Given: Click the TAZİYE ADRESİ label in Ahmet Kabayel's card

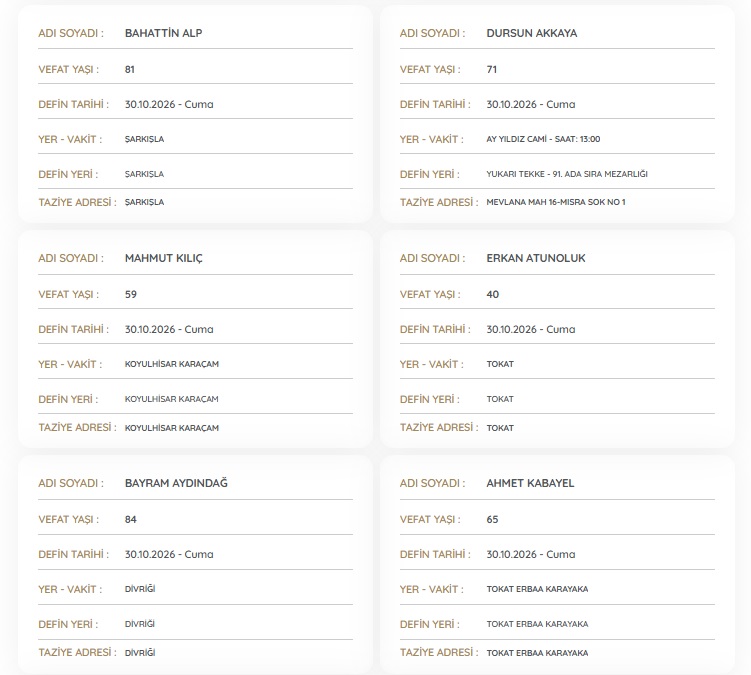Looking at the screenshot, I should tap(439, 652).
